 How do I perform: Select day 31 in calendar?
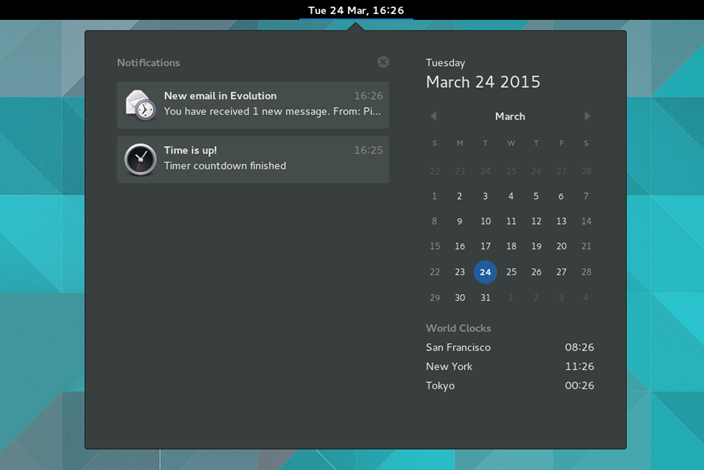[485, 298]
